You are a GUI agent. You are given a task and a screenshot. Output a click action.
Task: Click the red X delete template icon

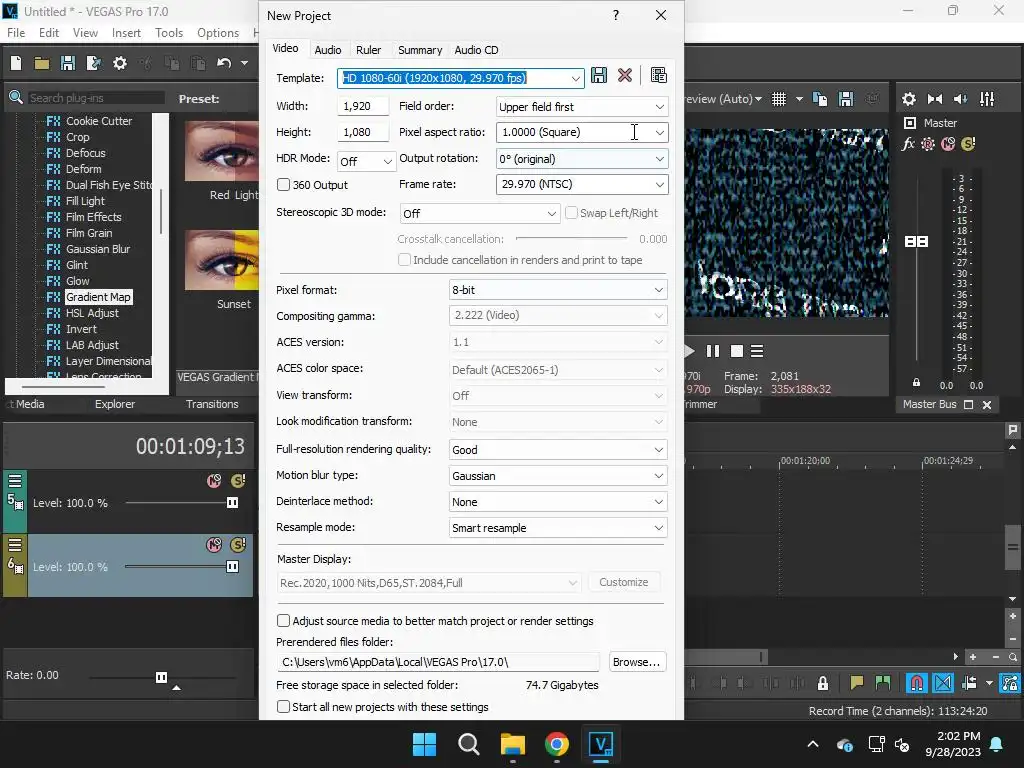[x=625, y=75]
